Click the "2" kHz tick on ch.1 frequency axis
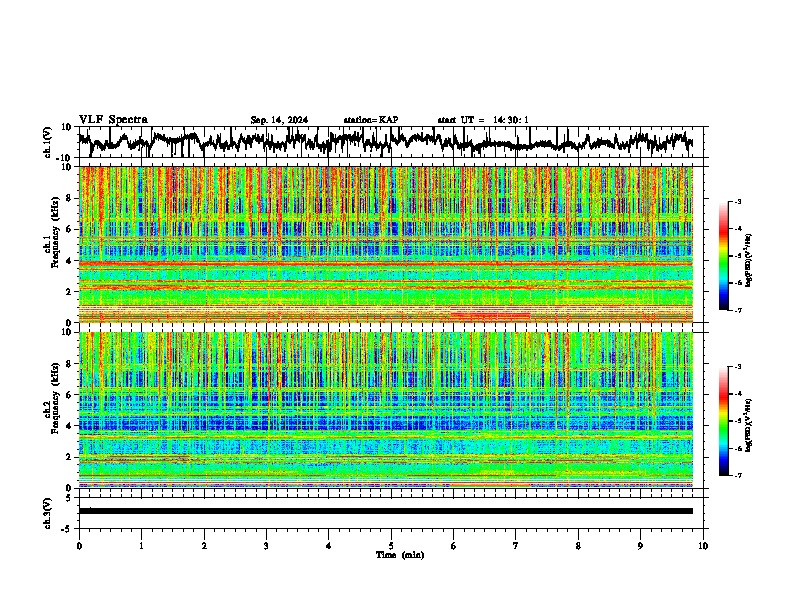792x612 pixels. [x=69, y=292]
